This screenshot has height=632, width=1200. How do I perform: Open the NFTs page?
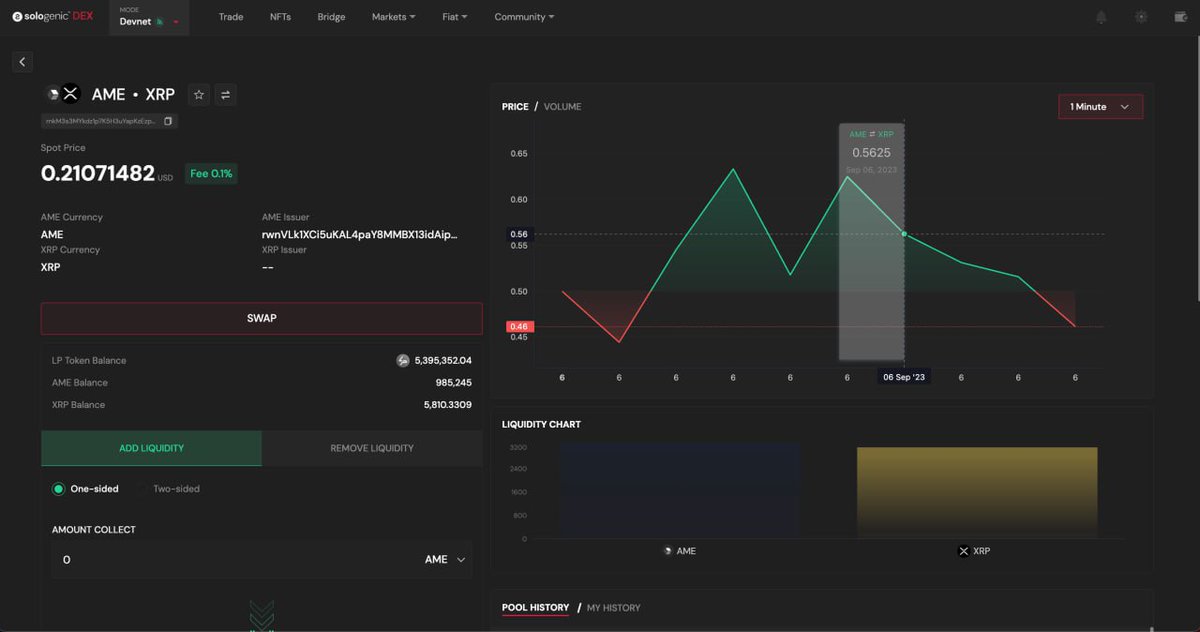(x=281, y=17)
